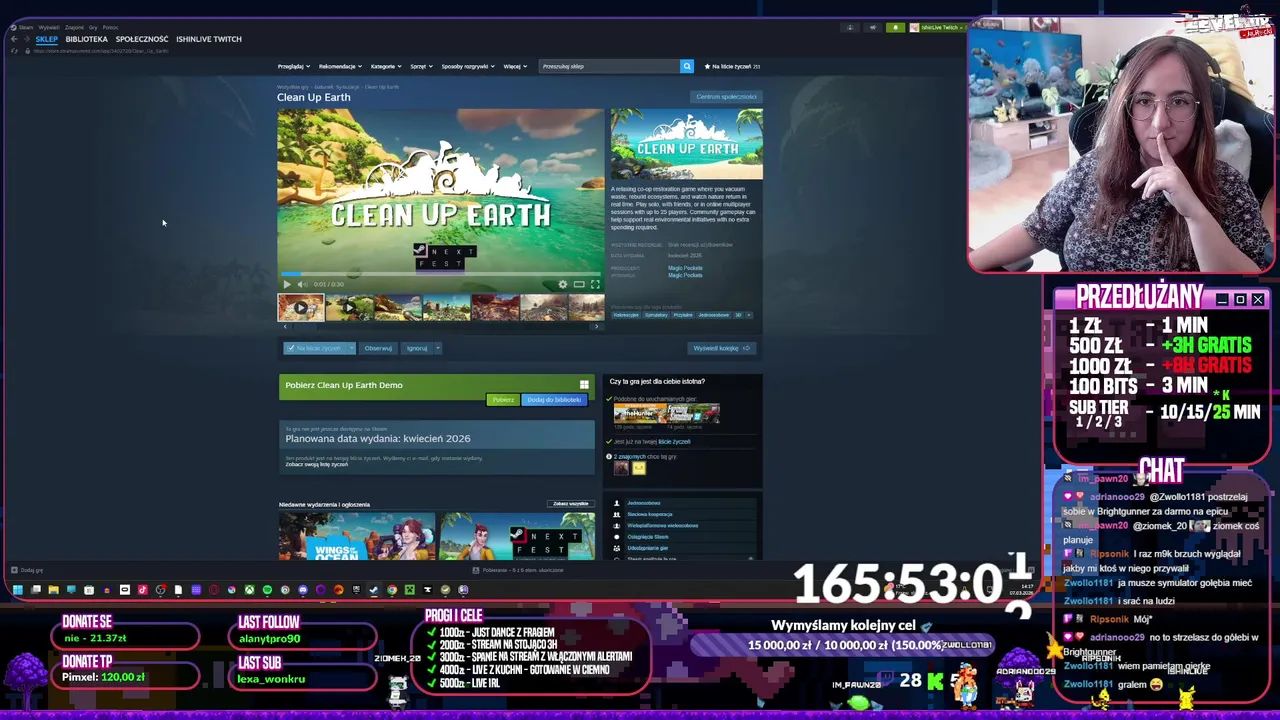Click 'Dodaj grę' at bottom left
The width and height of the screenshot is (1280, 720).
coord(27,570)
